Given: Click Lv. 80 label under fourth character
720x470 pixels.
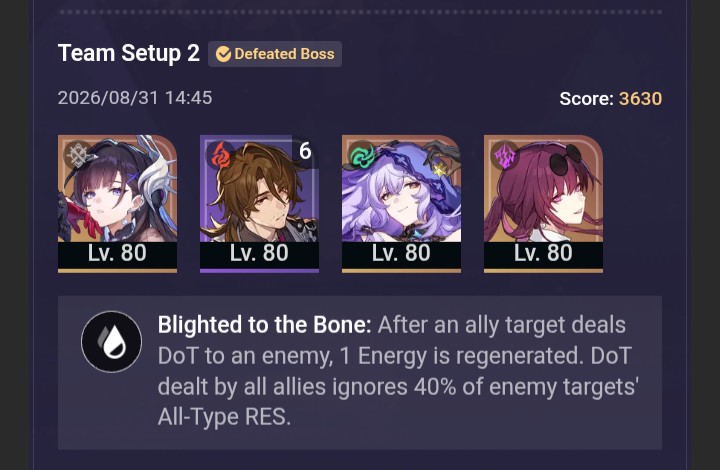Looking at the screenshot, I should click(x=543, y=253).
